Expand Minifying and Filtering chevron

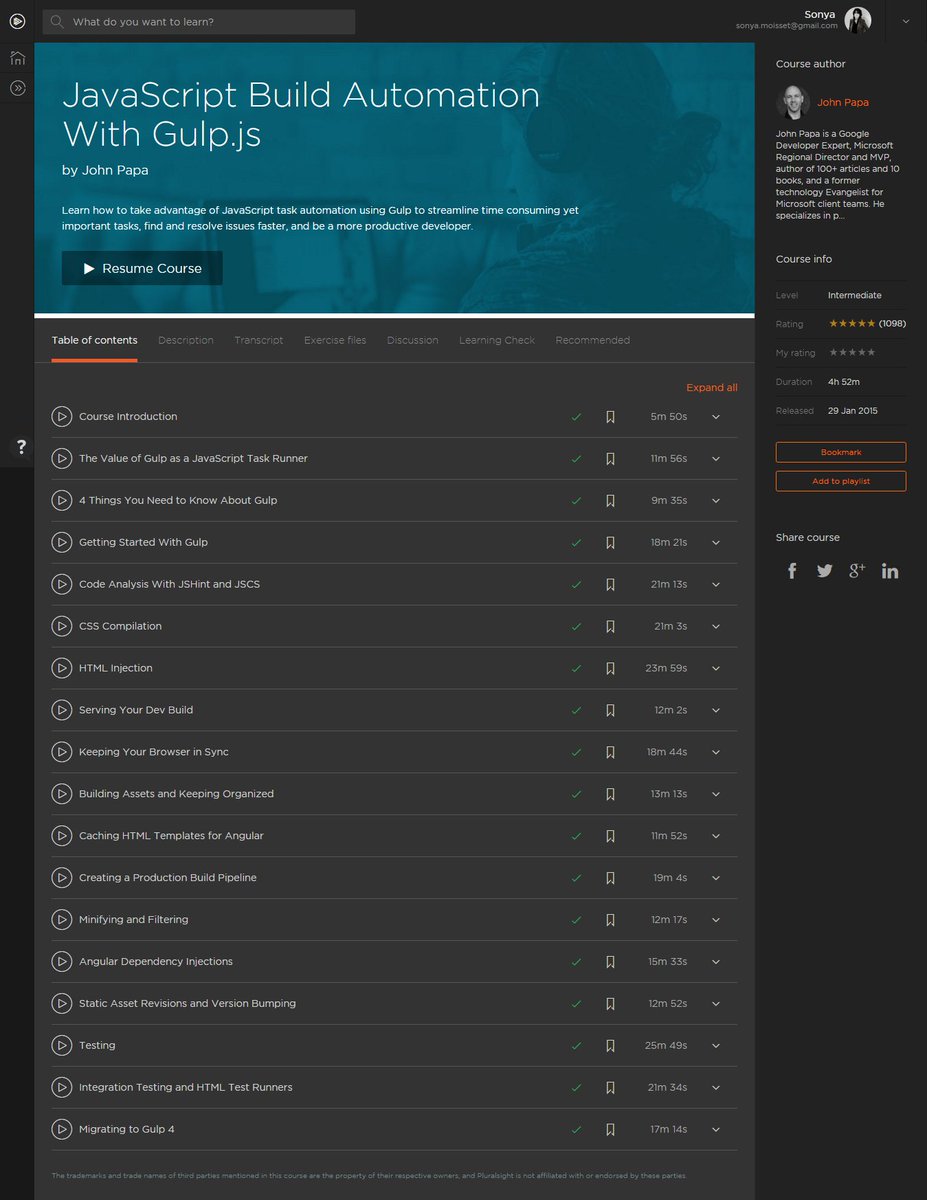[x=716, y=920]
